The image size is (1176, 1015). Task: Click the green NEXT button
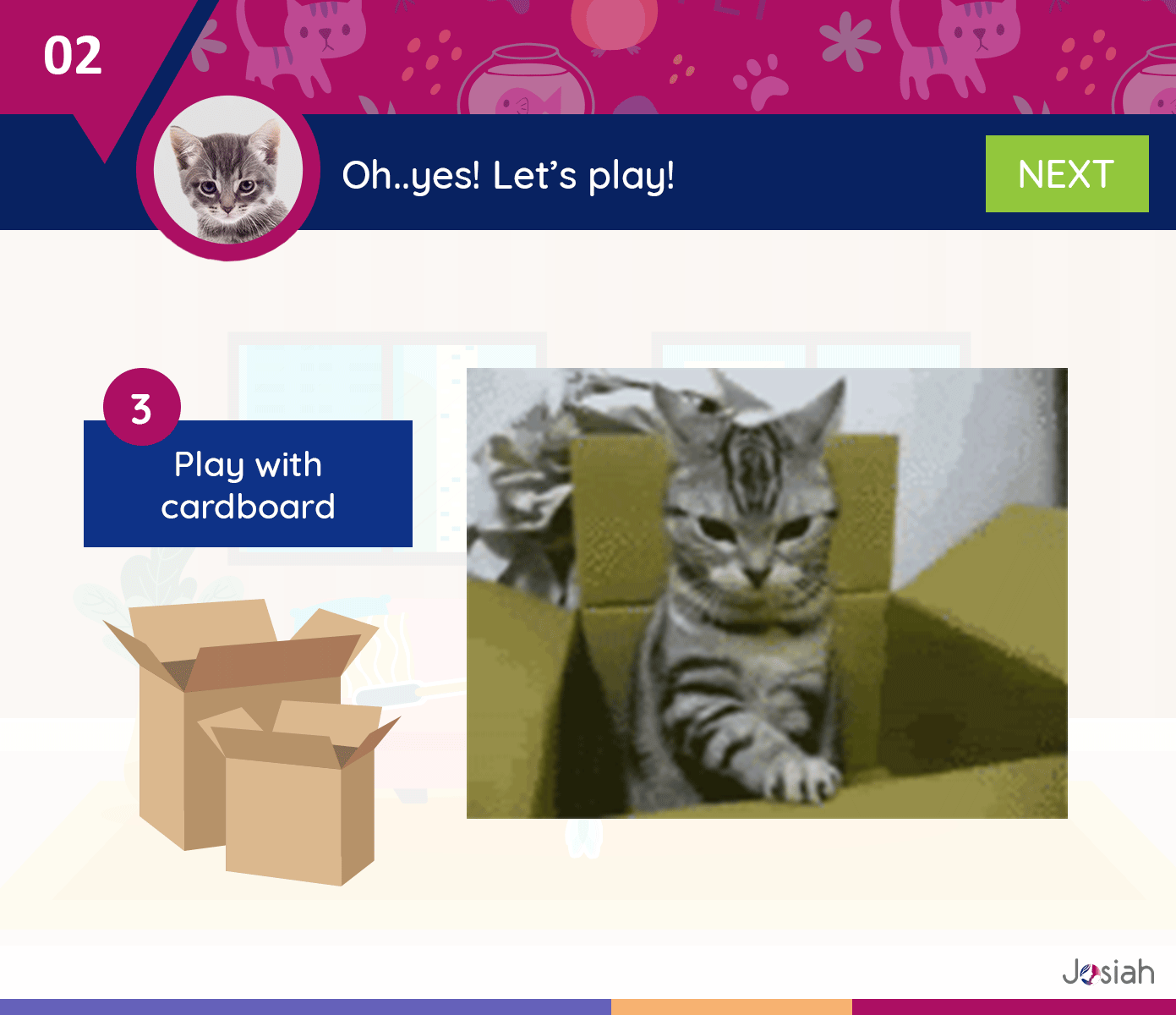(x=1067, y=173)
